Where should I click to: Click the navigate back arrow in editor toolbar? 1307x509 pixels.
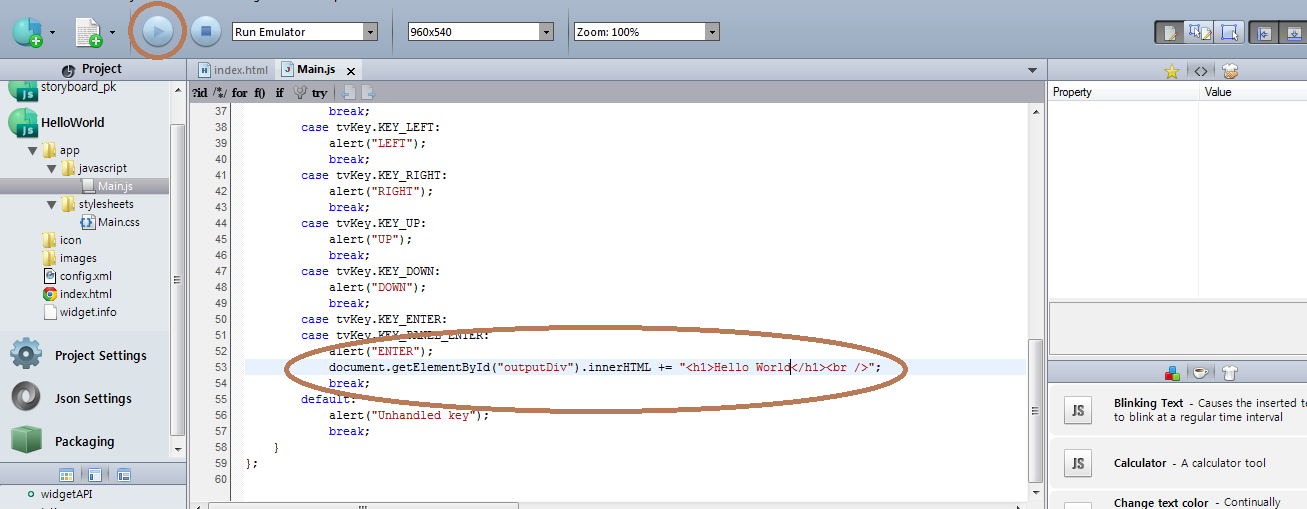pos(348,92)
